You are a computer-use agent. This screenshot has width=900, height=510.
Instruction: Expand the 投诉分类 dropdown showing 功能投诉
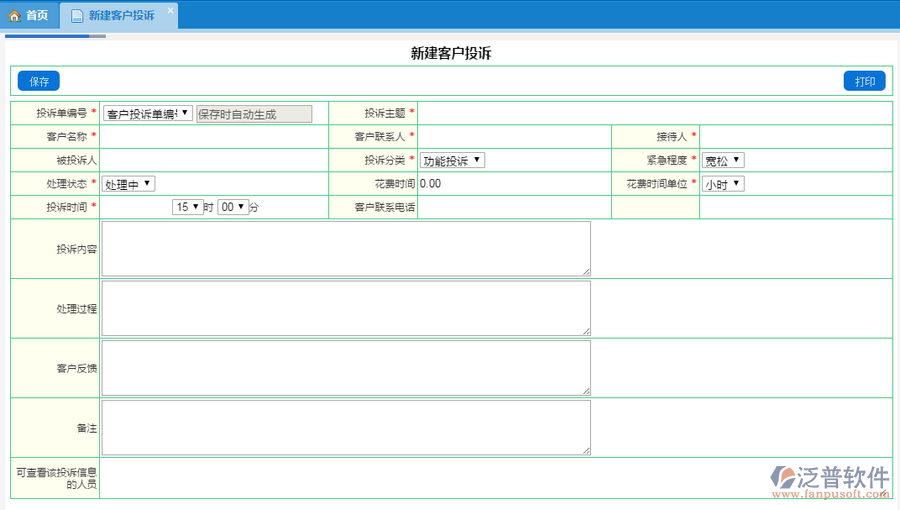point(452,160)
